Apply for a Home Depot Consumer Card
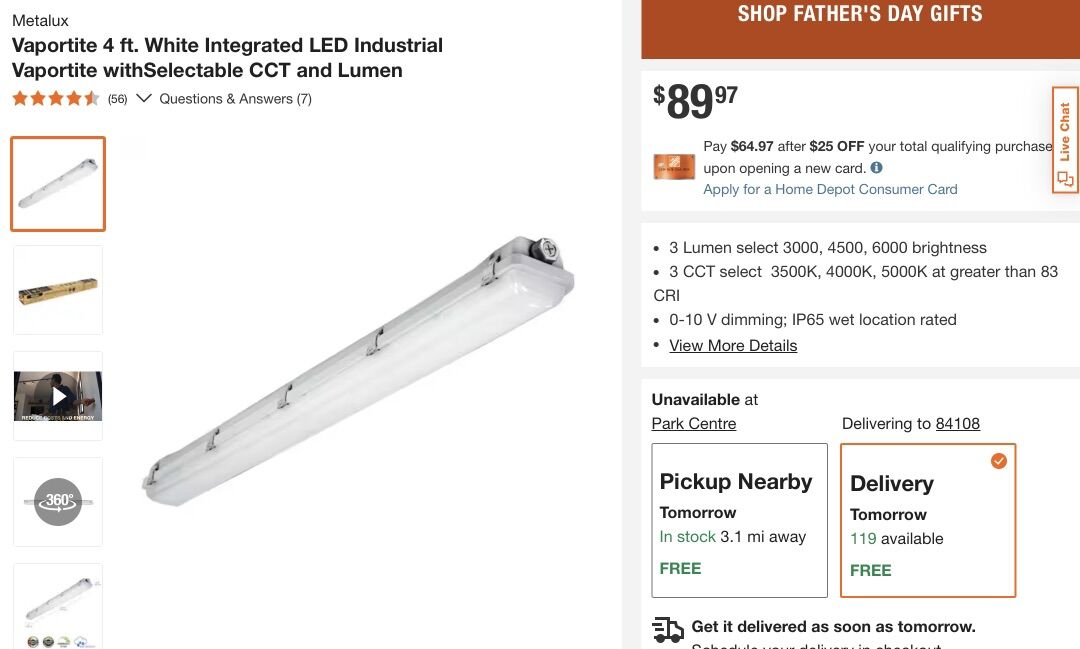 coord(829,189)
